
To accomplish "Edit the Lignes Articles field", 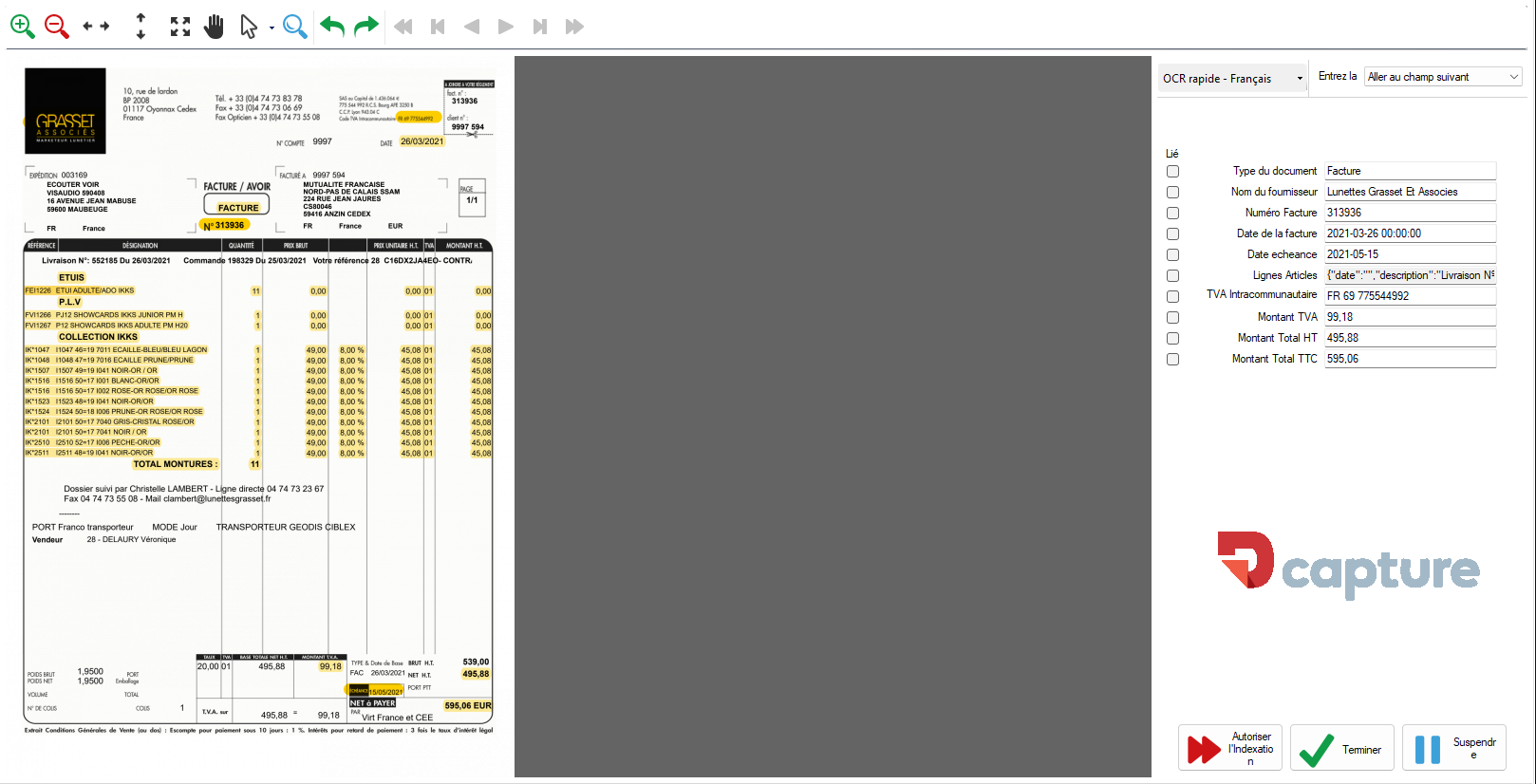I will click(1410, 275).
